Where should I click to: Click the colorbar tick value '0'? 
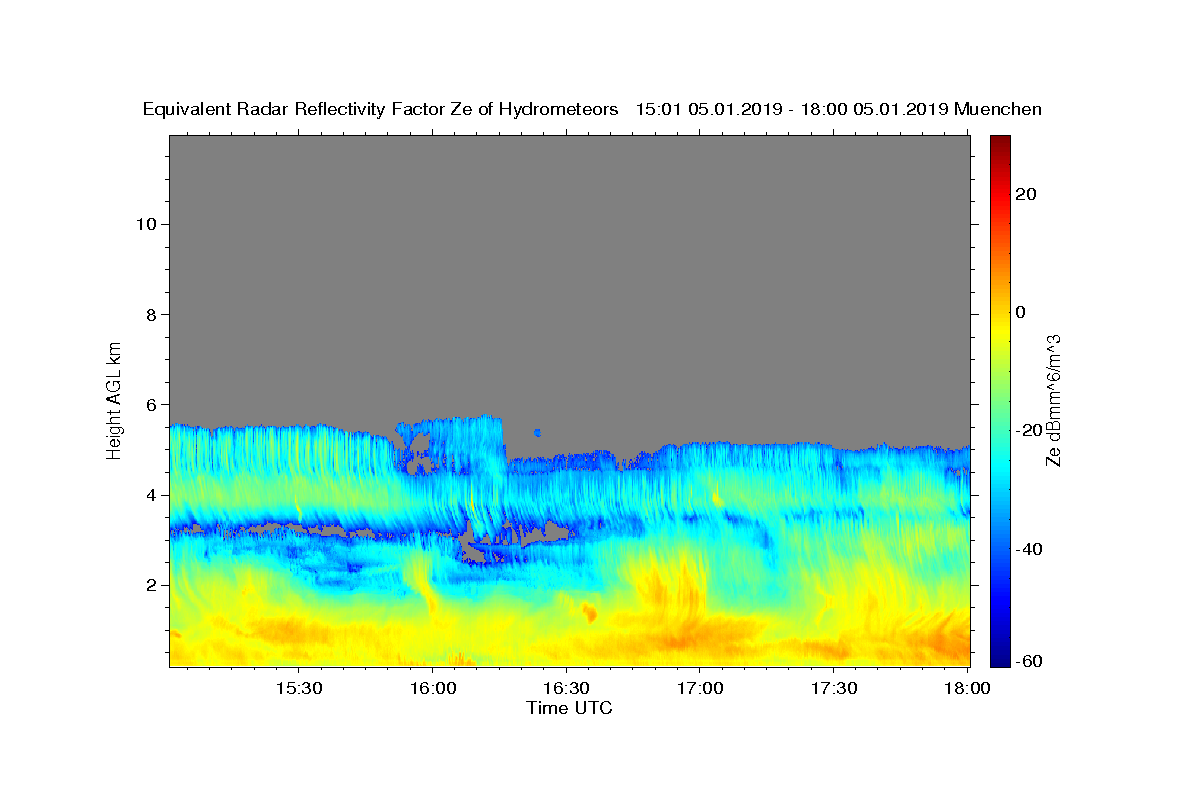1020,312
